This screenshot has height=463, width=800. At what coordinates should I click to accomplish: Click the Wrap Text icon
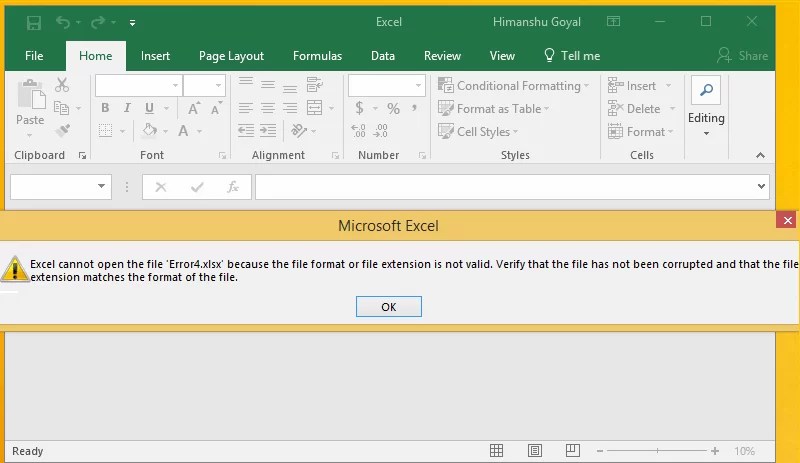314,86
